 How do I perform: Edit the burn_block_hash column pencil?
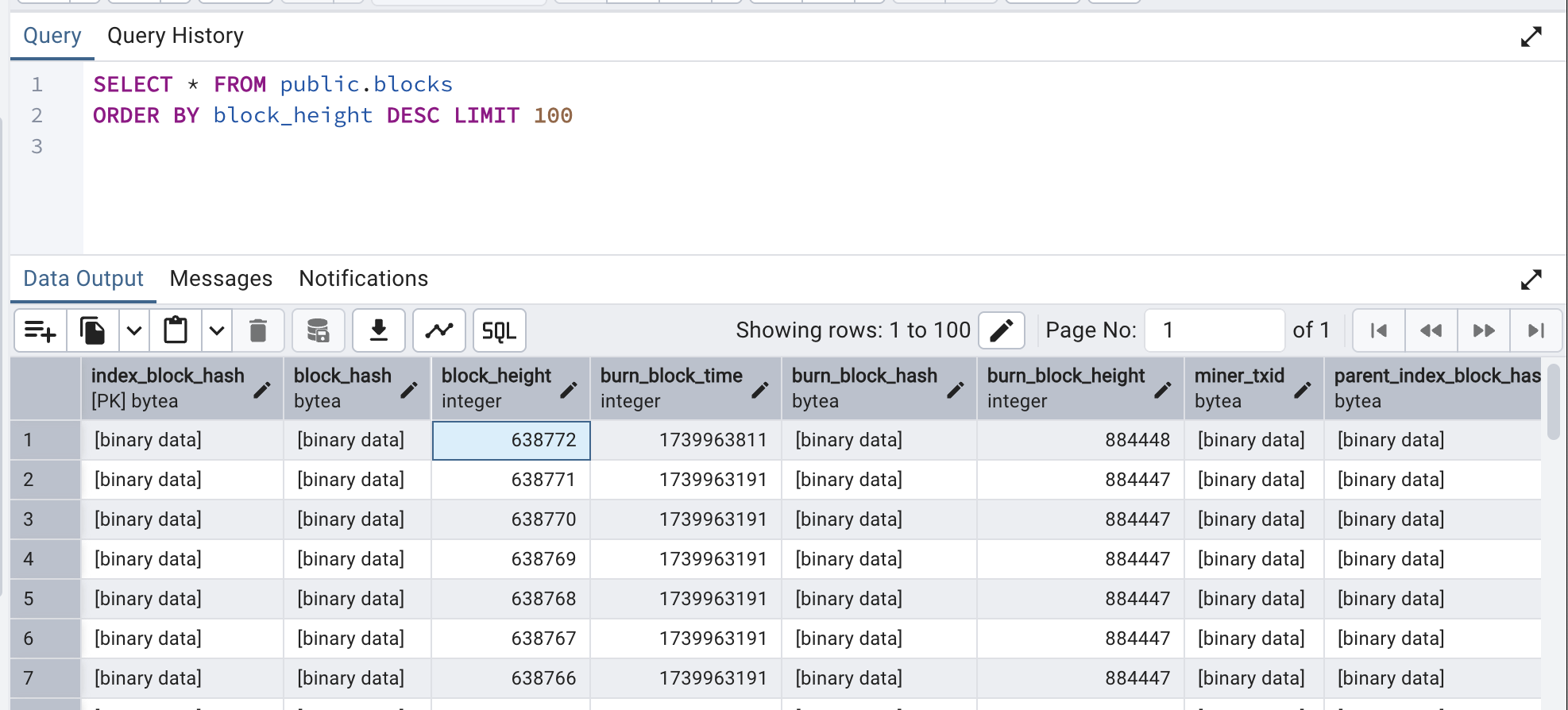[x=956, y=389]
